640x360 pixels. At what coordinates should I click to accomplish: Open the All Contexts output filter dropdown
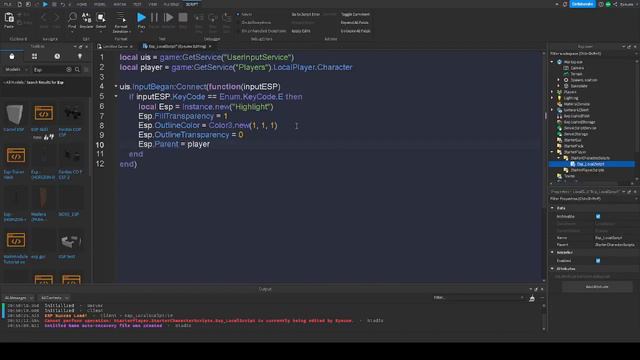pos(54,298)
